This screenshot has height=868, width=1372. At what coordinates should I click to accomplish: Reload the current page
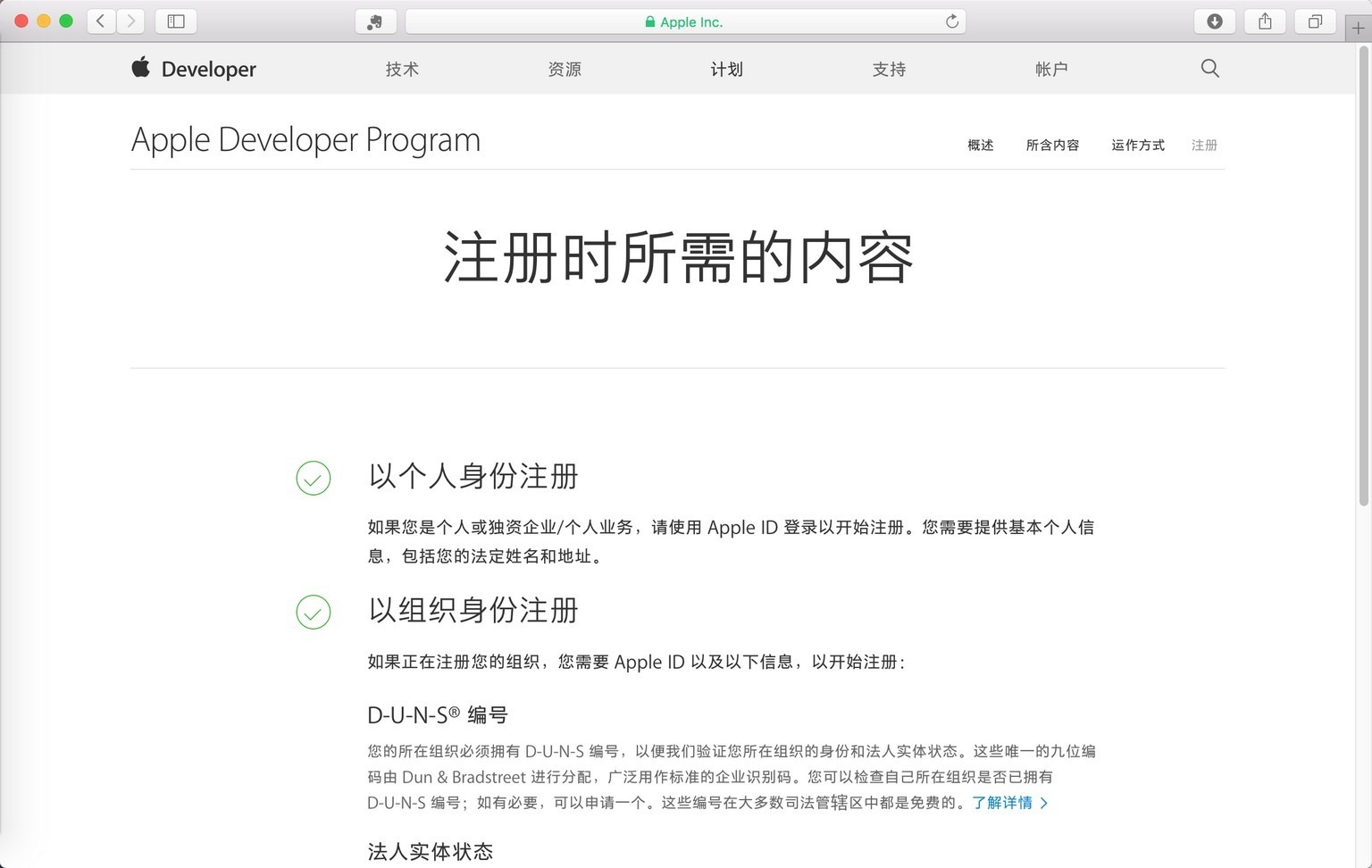952,21
